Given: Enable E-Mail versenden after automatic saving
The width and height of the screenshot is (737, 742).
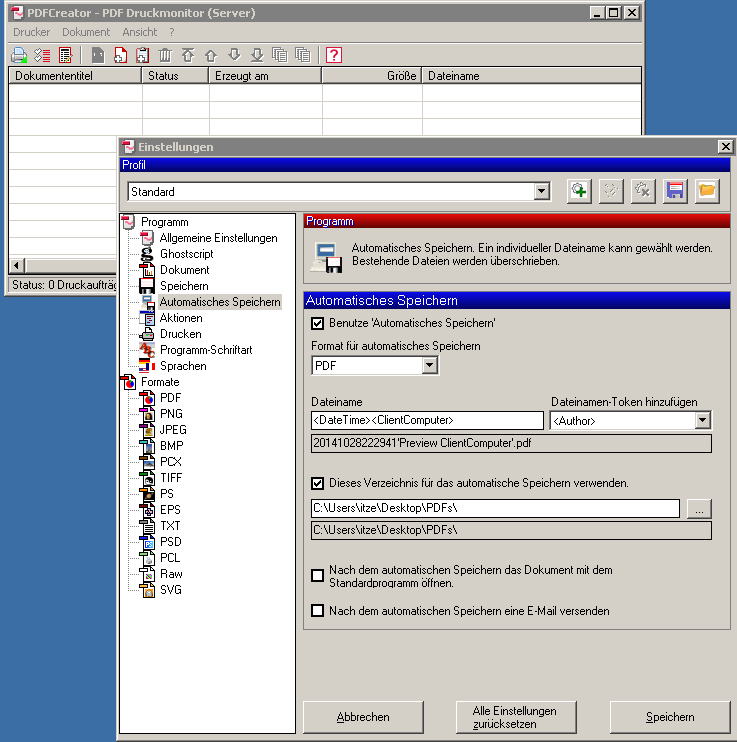Looking at the screenshot, I should pyautogui.click(x=318, y=610).
